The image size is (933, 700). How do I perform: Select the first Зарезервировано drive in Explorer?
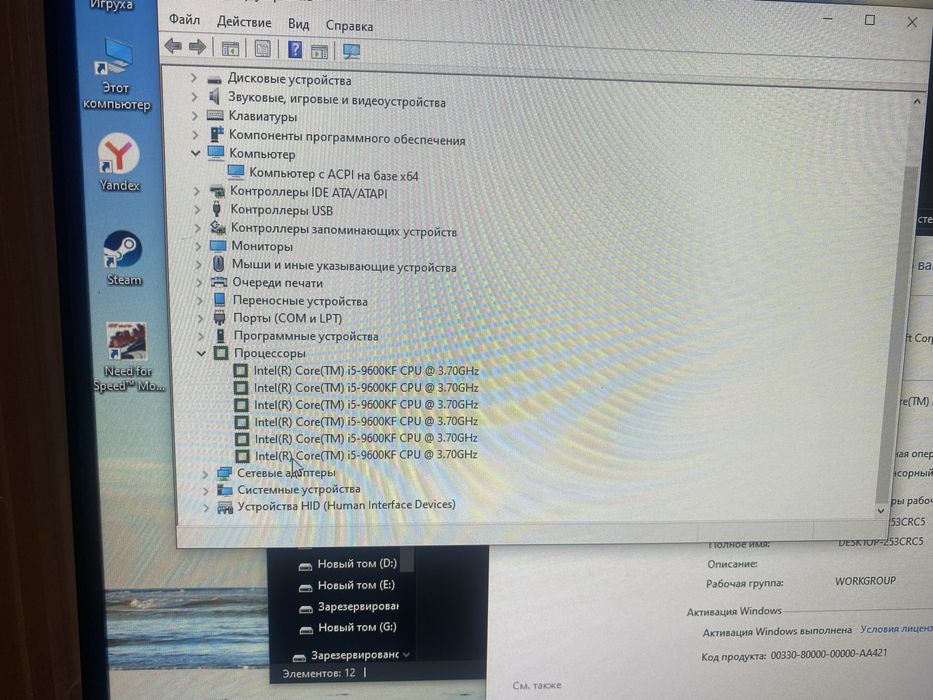(358, 607)
